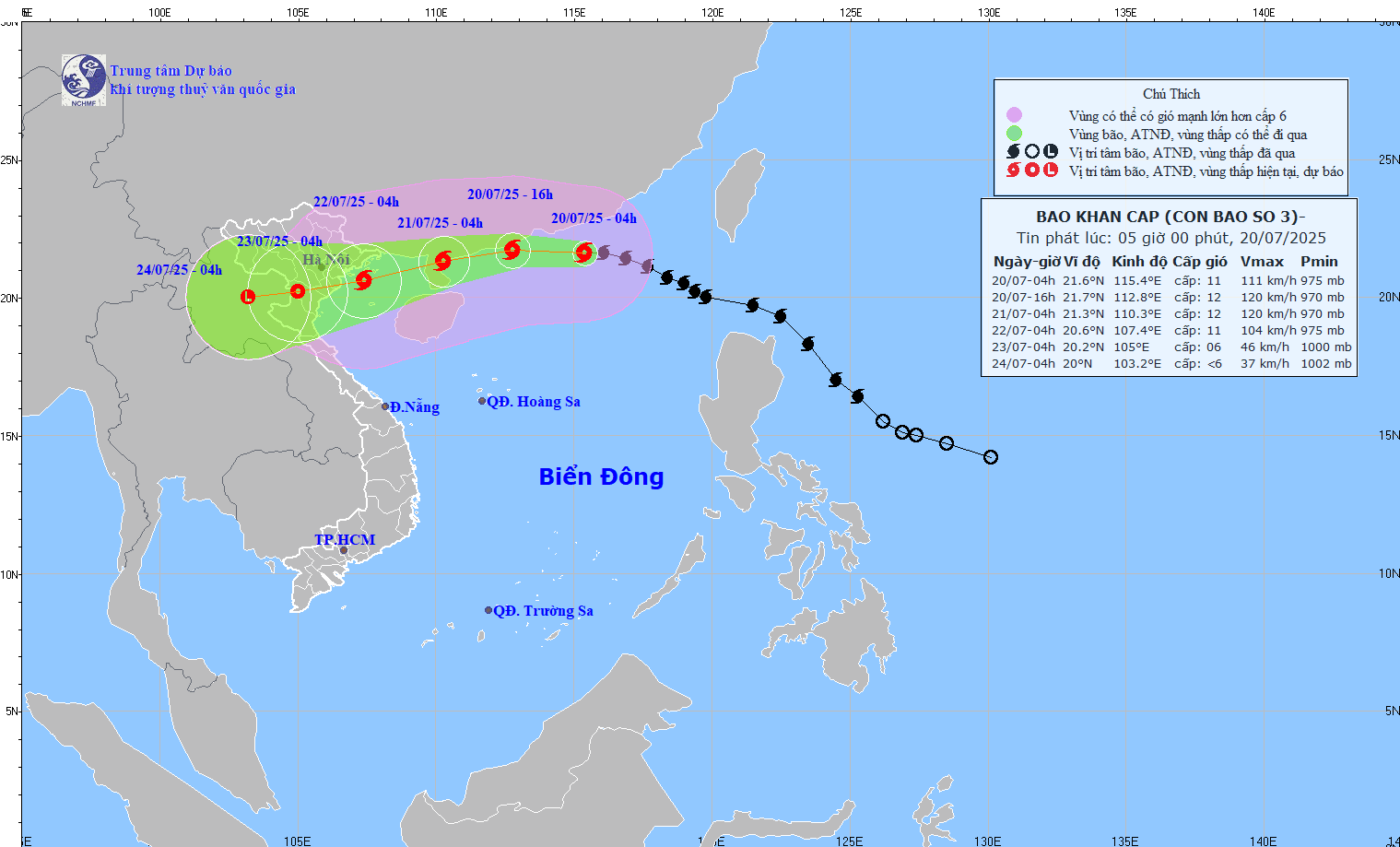The width and height of the screenshot is (1400, 847).
Task: Click the red L low-pressure symbol at track end
Action: [247, 296]
